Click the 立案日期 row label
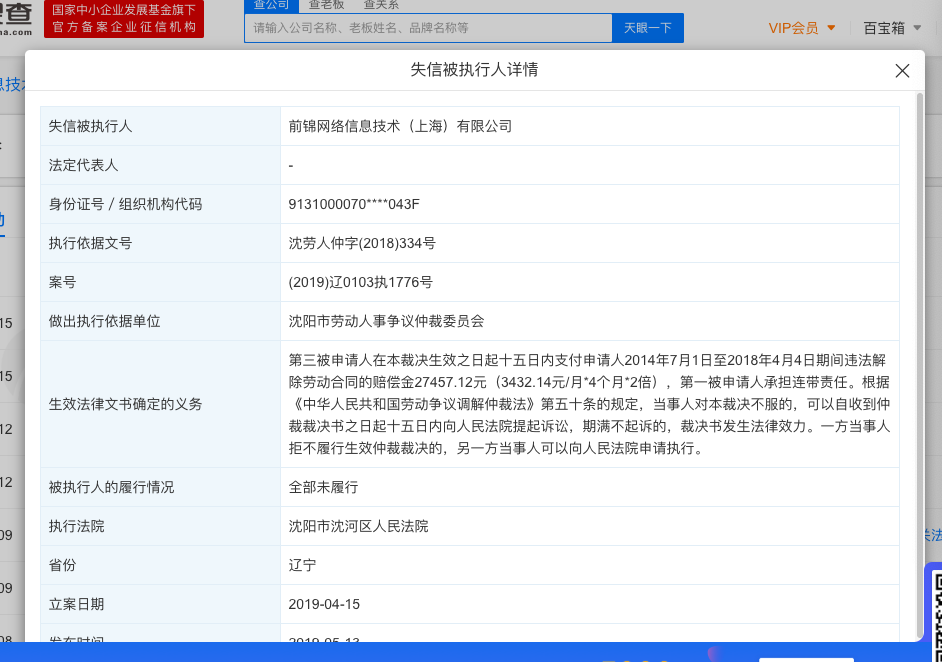 [76, 604]
